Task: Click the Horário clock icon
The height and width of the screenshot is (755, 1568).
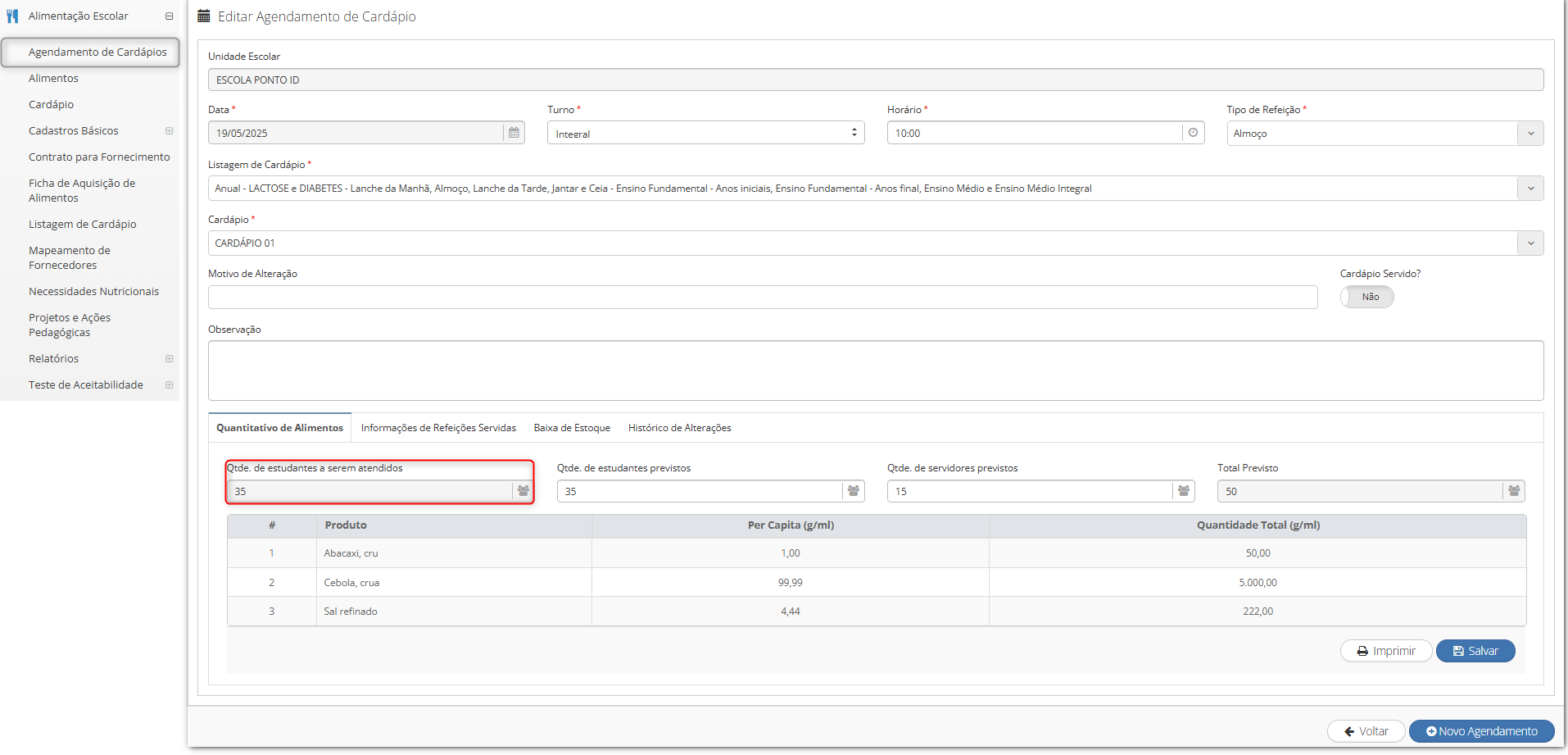Action: tap(1193, 133)
